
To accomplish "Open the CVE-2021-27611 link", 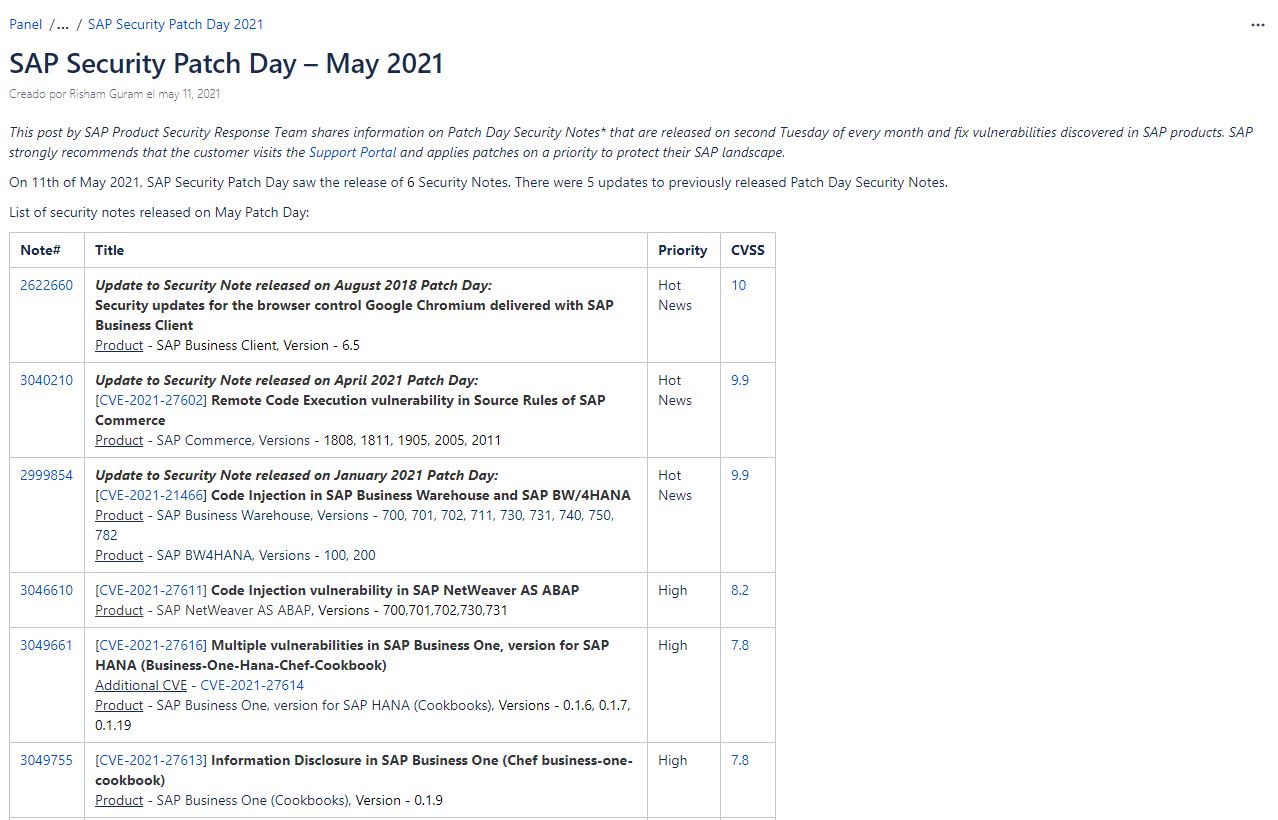I will (151, 590).
